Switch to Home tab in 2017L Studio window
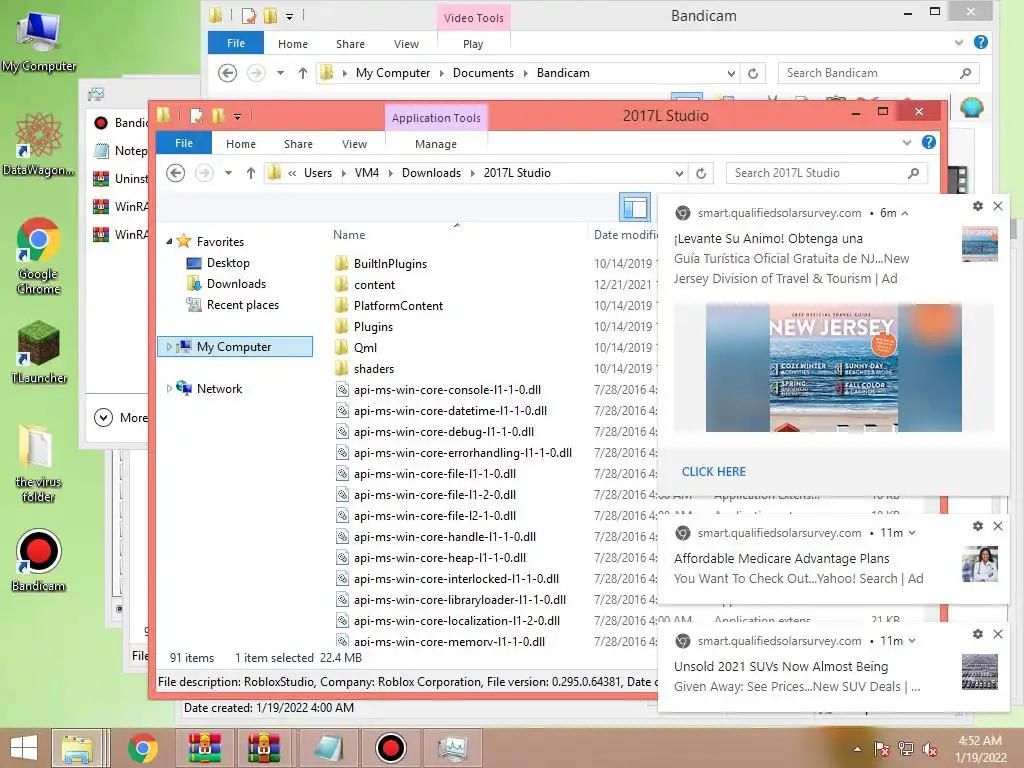The image size is (1024, 768). tap(240, 144)
